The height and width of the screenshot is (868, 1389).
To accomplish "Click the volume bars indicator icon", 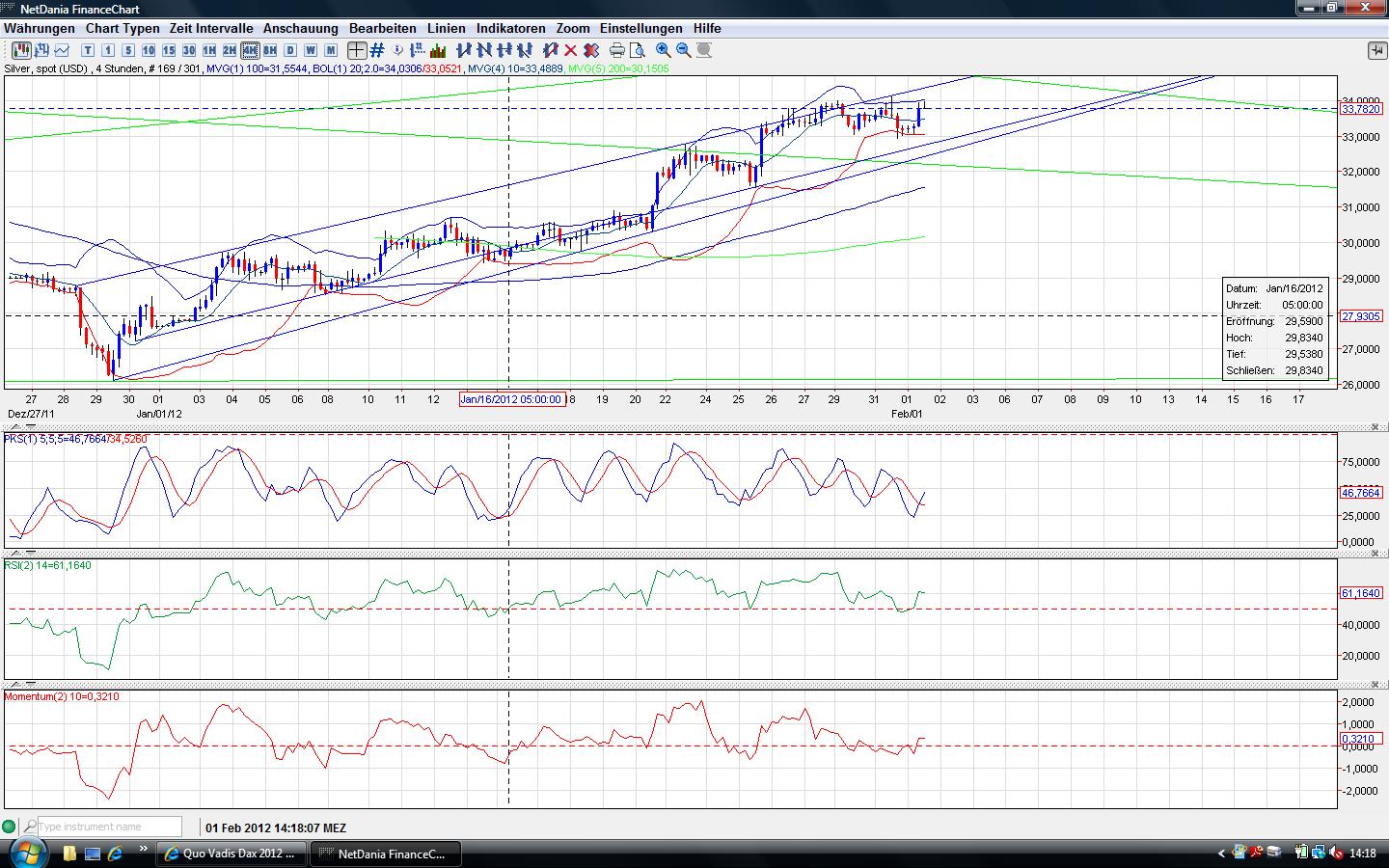I will point(438,50).
